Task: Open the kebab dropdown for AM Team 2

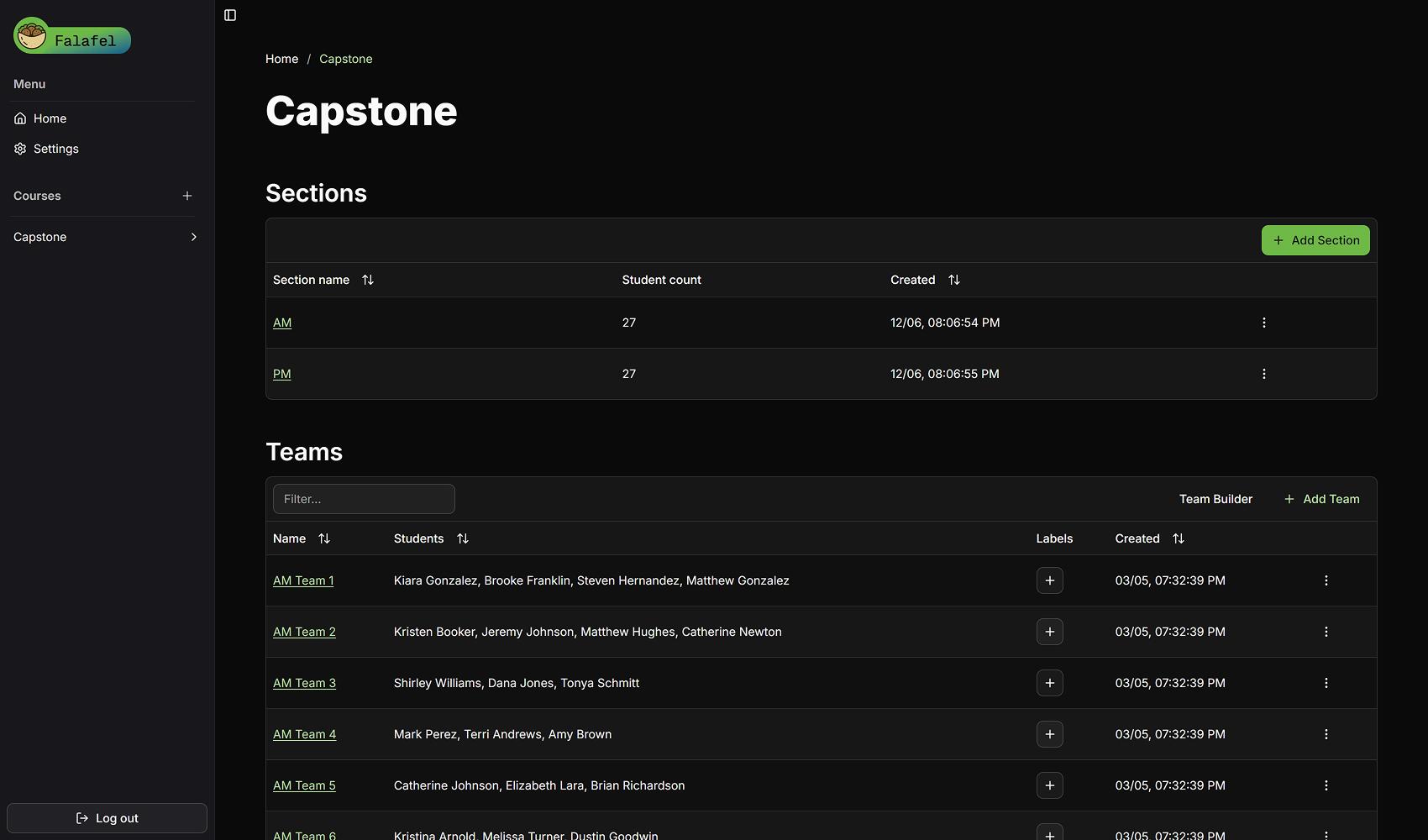Action: [1326, 632]
